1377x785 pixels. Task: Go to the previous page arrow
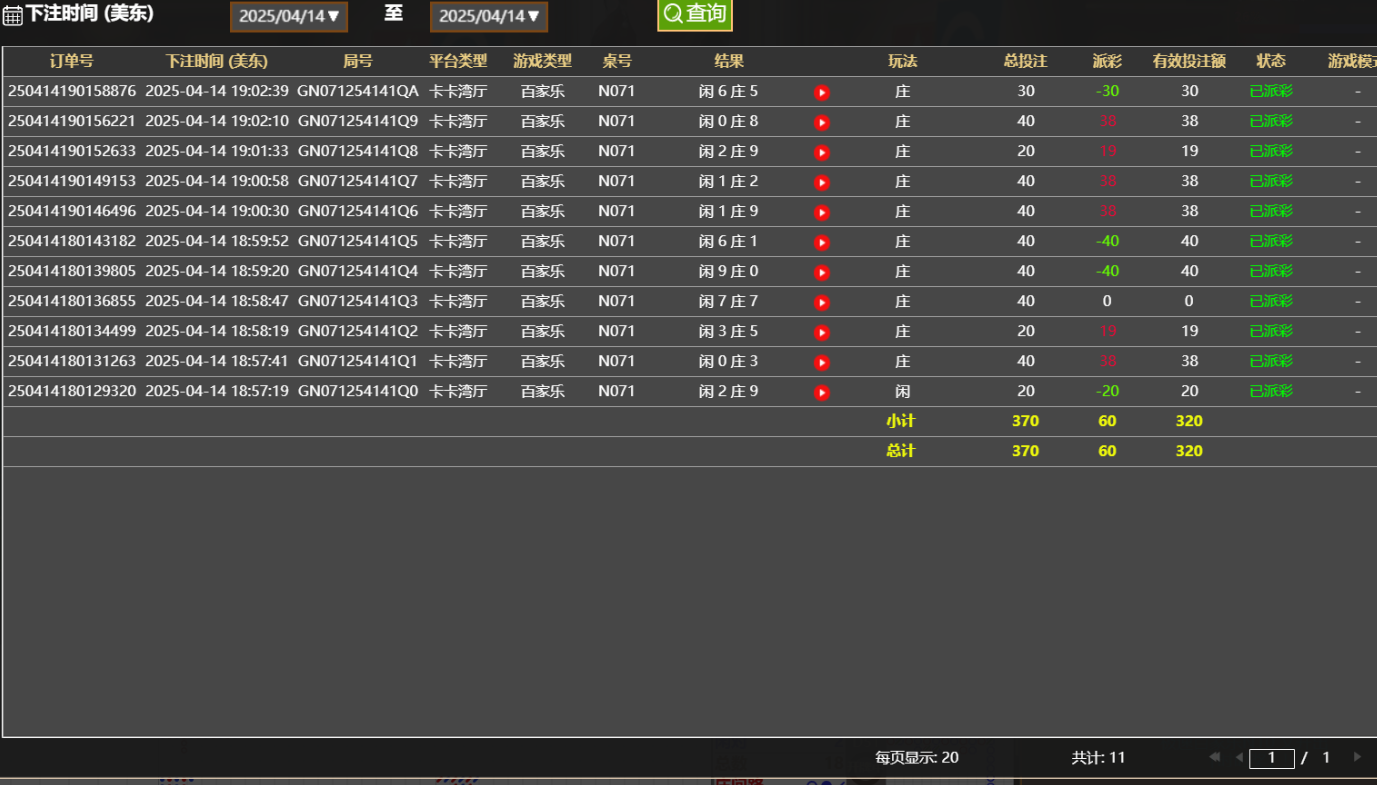(x=1239, y=757)
